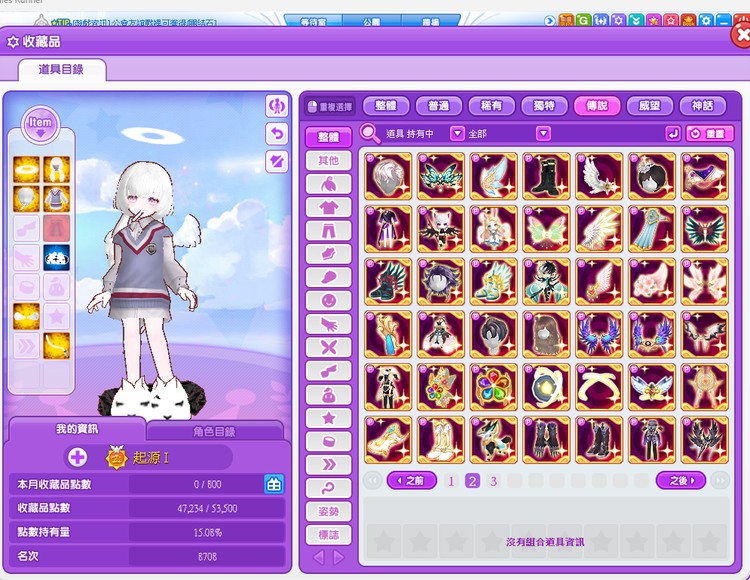Toggle the 傳說 rarity filter
750x580 pixels.
(x=597, y=106)
